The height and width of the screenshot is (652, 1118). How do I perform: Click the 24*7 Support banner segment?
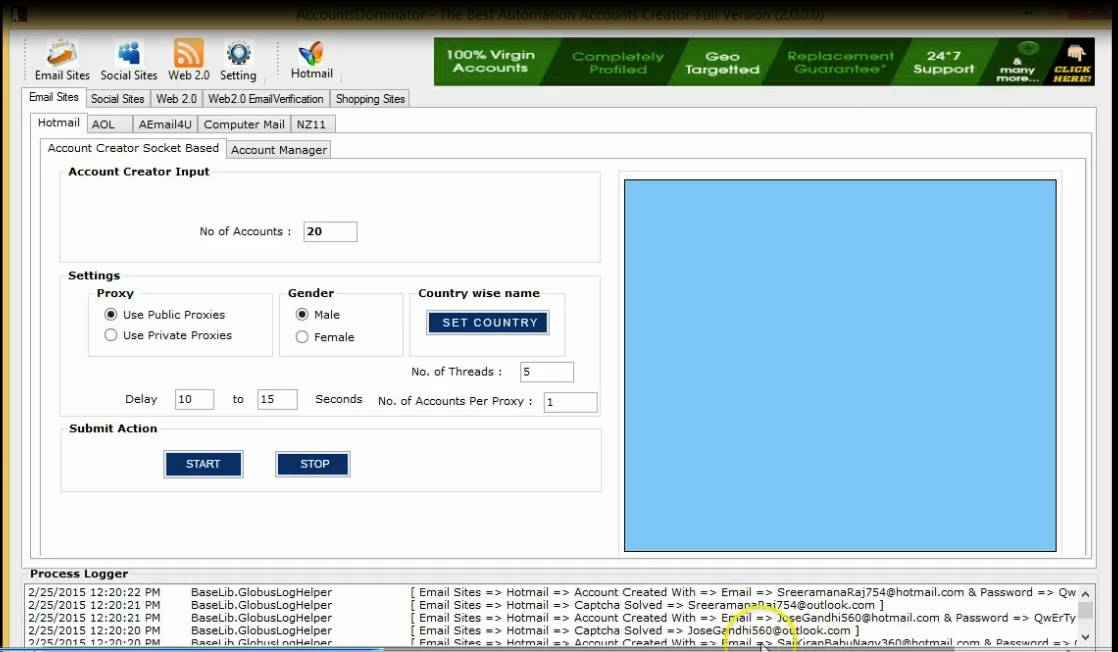pyautogui.click(x=943, y=62)
